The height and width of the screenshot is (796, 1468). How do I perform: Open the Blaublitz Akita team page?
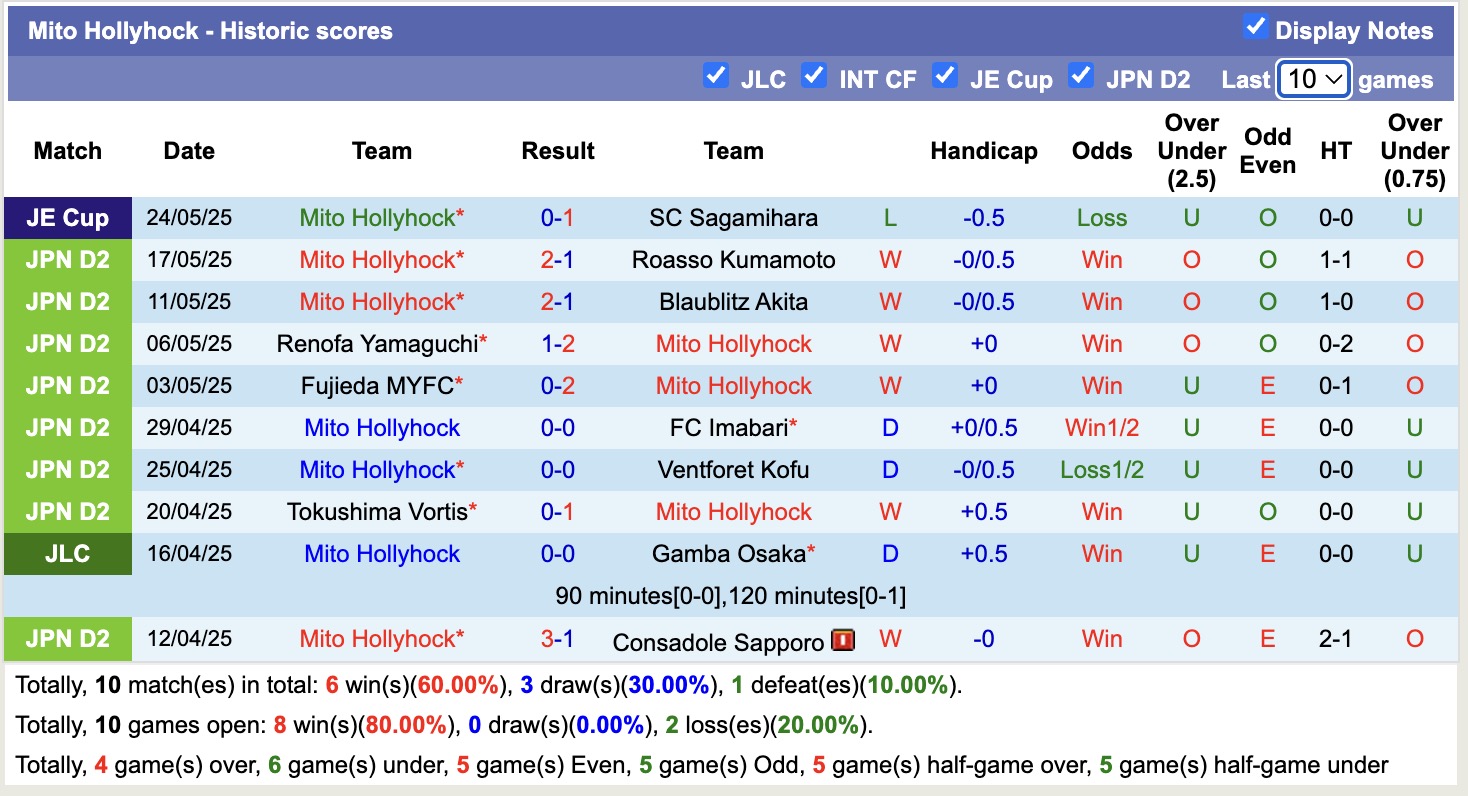click(x=733, y=302)
